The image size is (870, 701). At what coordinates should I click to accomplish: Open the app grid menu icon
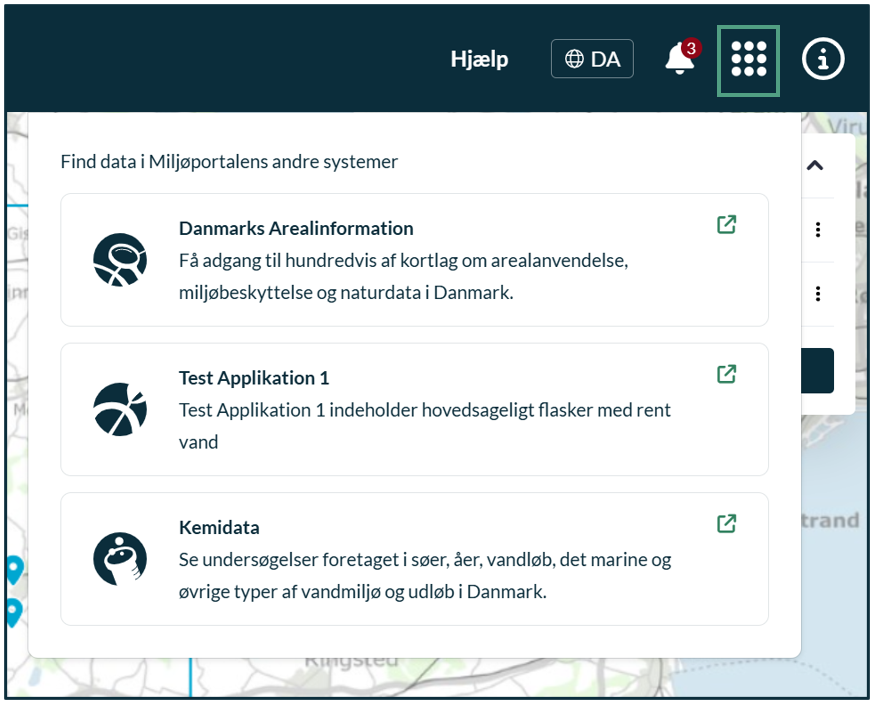[x=748, y=60]
